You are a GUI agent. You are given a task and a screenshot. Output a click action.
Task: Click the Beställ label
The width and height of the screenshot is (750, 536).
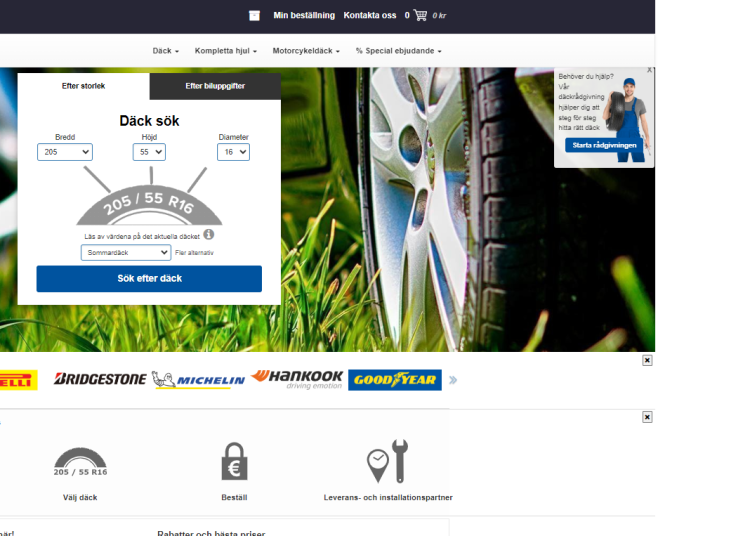(x=234, y=497)
